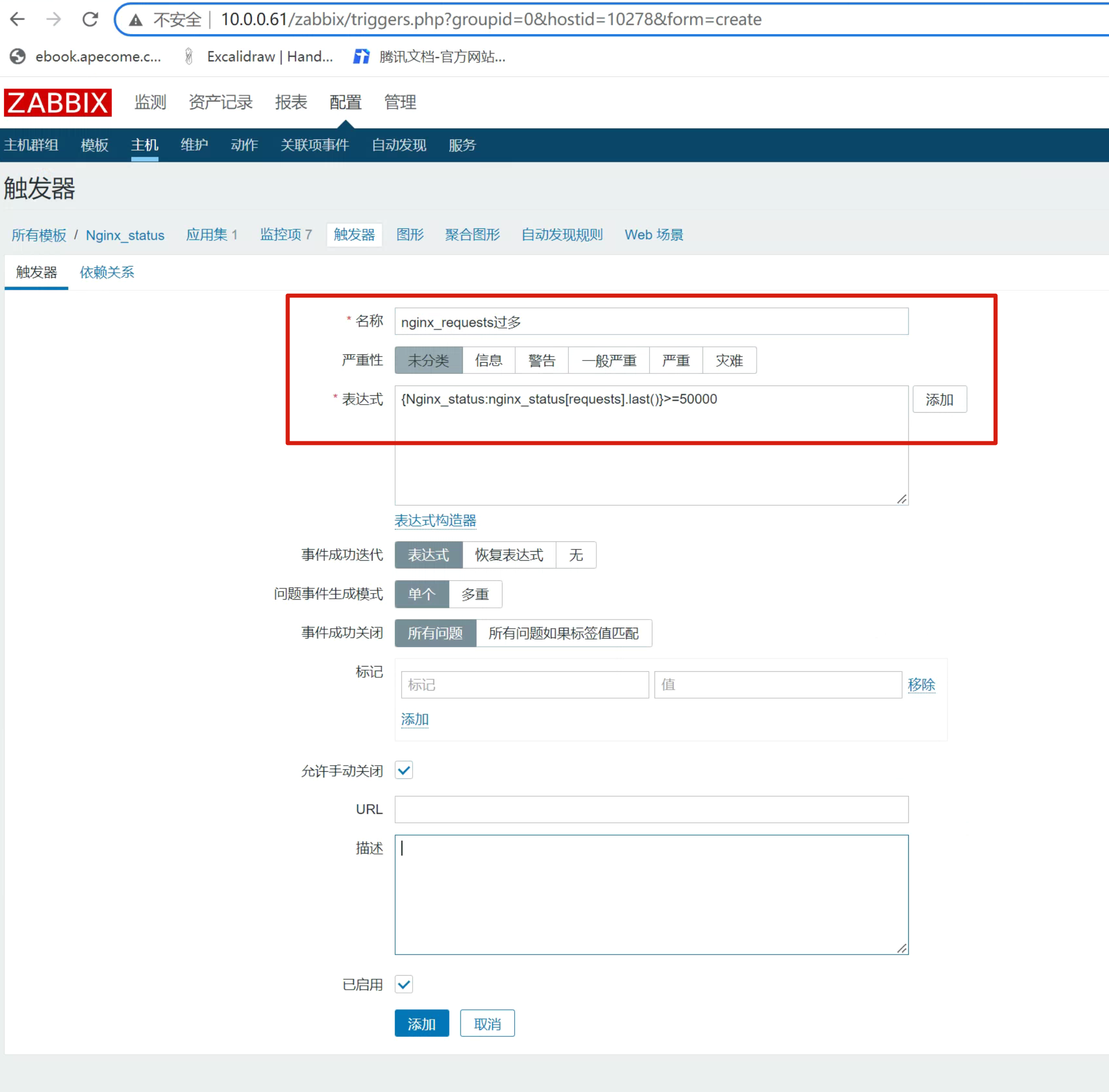Viewport: 1109px width, 1092px height.
Task: Click the 移除 tag link
Action: (x=921, y=685)
